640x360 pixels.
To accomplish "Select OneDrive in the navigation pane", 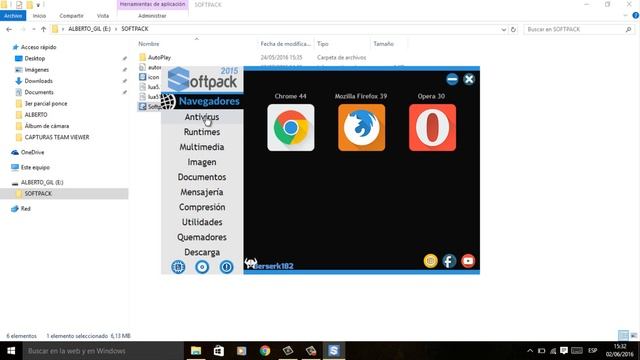I will pyautogui.click(x=32, y=152).
